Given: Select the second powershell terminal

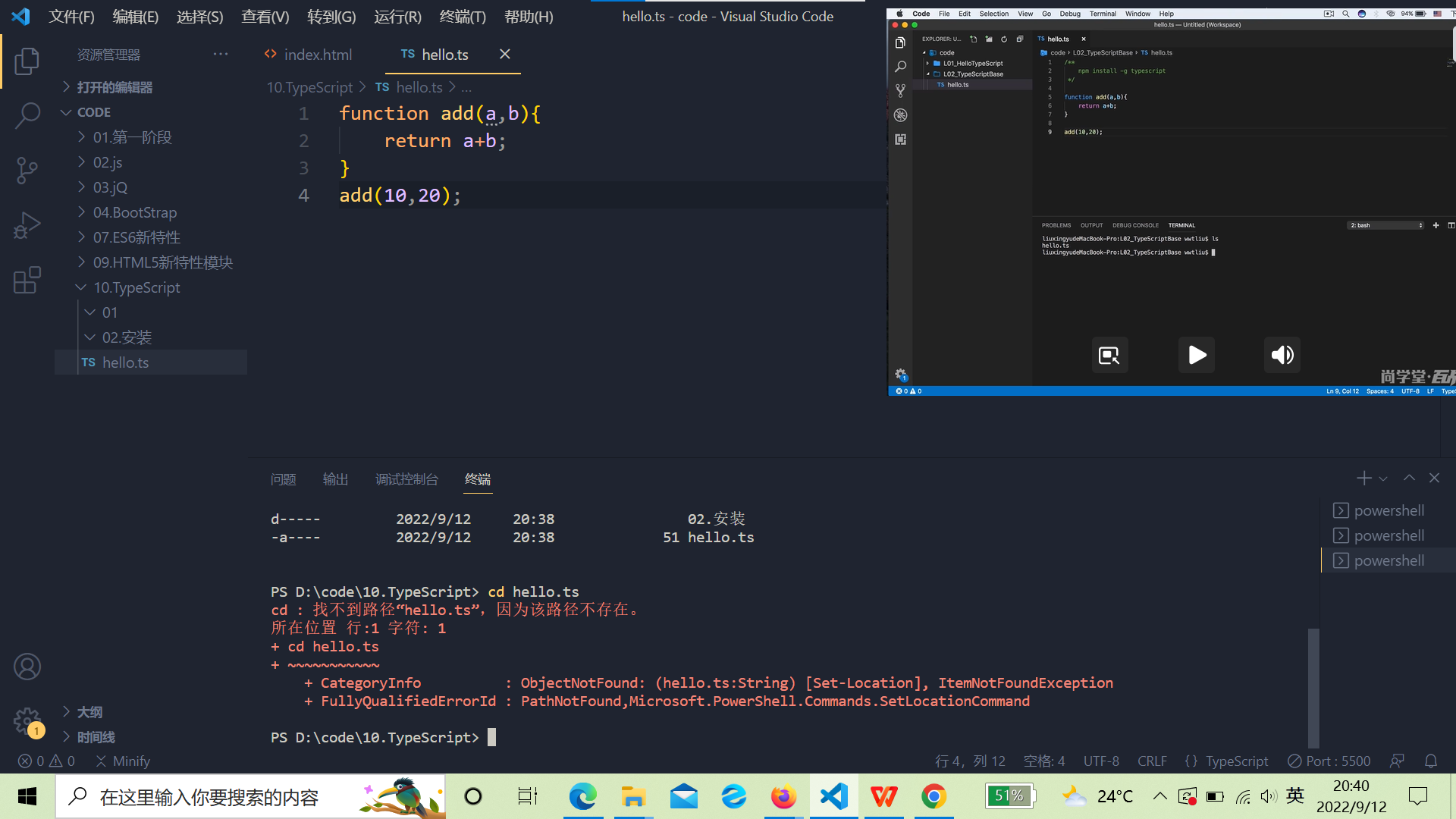Looking at the screenshot, I should (x=1389, y=535).
